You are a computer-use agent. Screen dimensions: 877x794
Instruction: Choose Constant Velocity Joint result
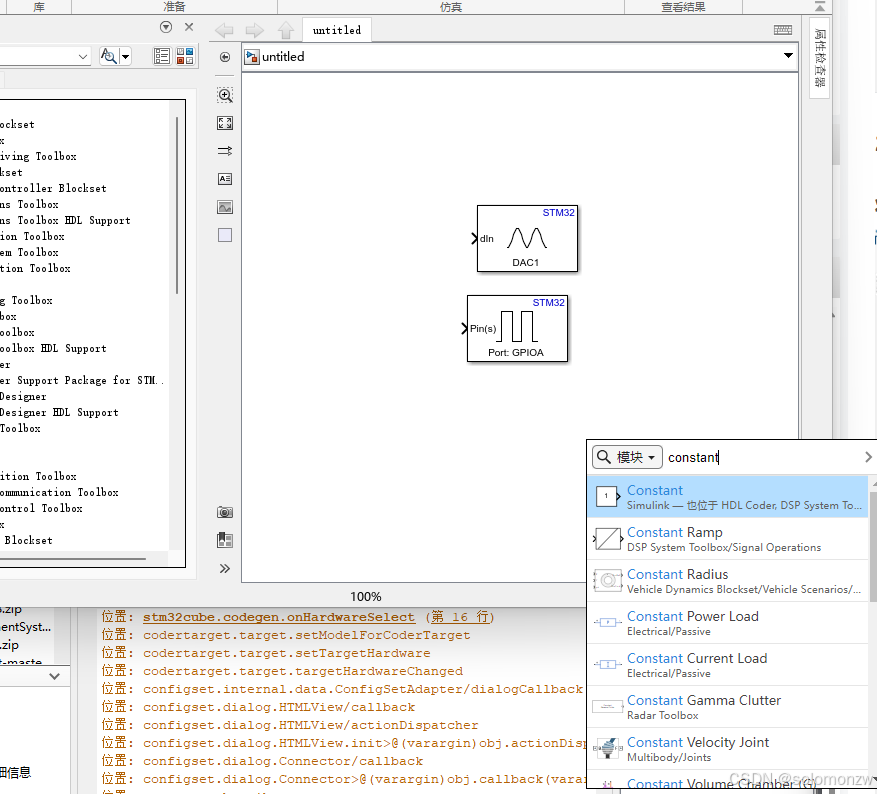click(728, 748)
